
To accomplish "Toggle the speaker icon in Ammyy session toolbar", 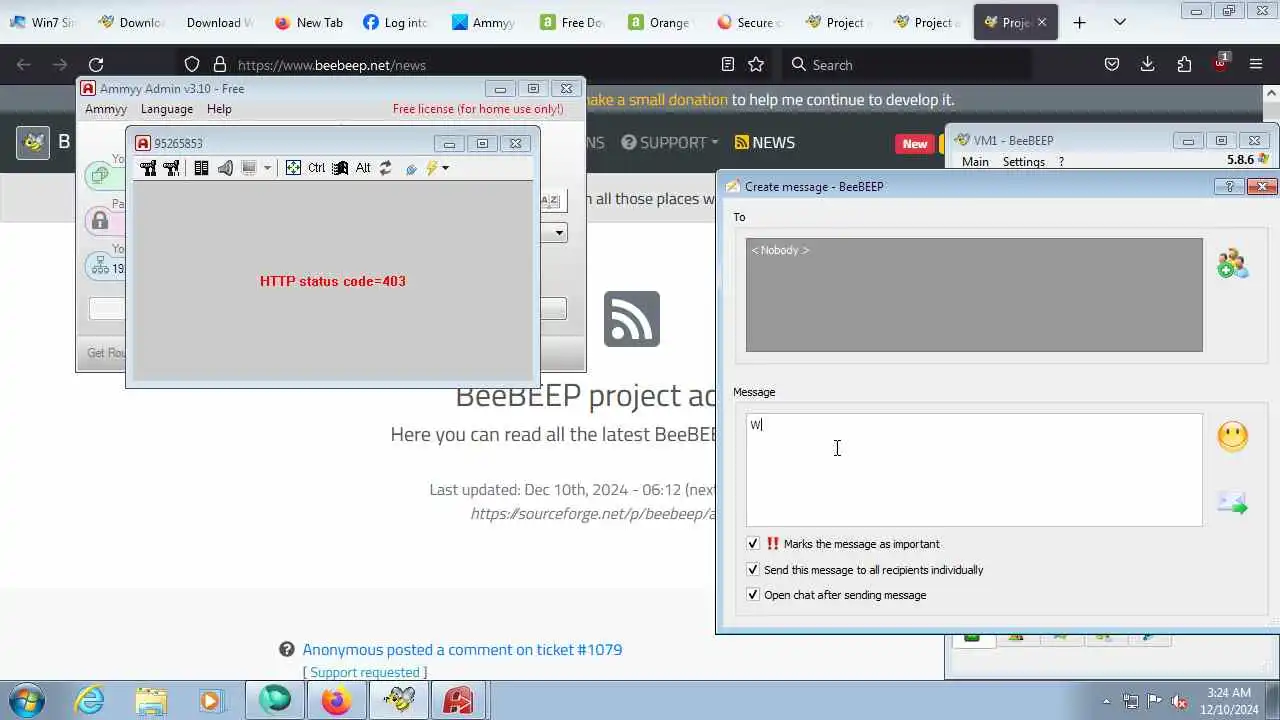I will (x=225, y=168).
